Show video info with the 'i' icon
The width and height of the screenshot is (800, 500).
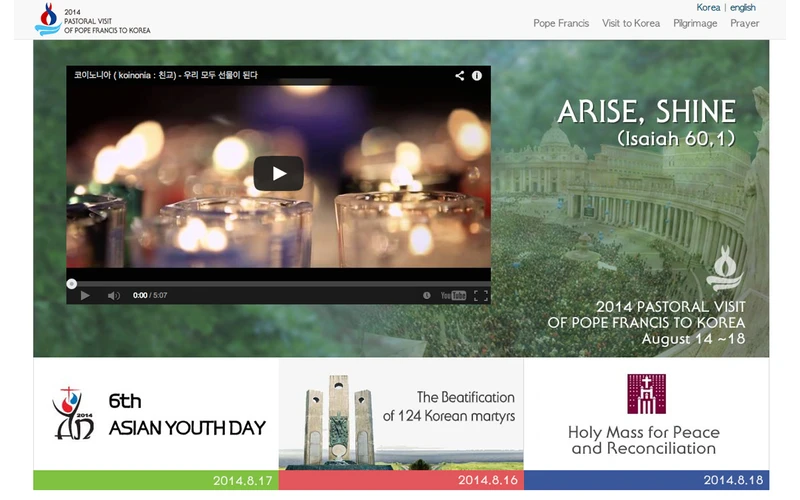pyautogui.click(x=477, y=76)
